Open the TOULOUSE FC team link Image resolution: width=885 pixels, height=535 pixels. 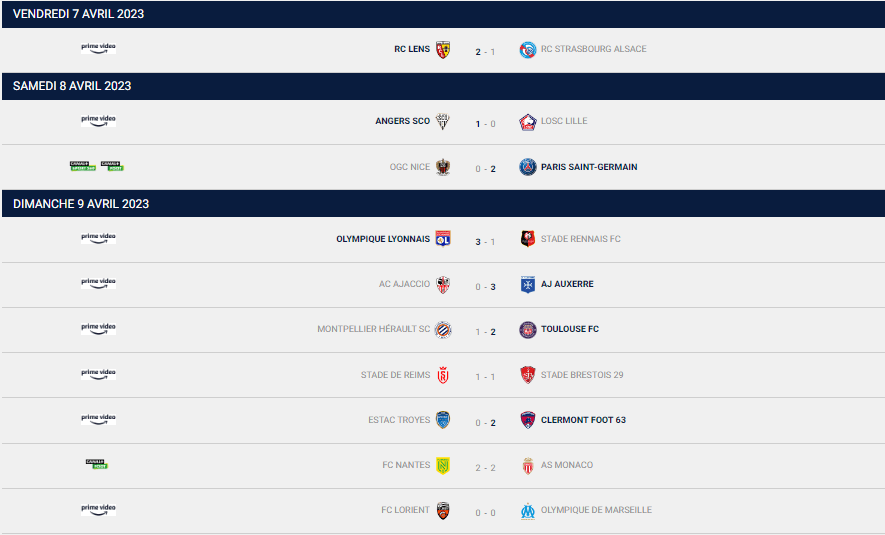pos(569,329)
